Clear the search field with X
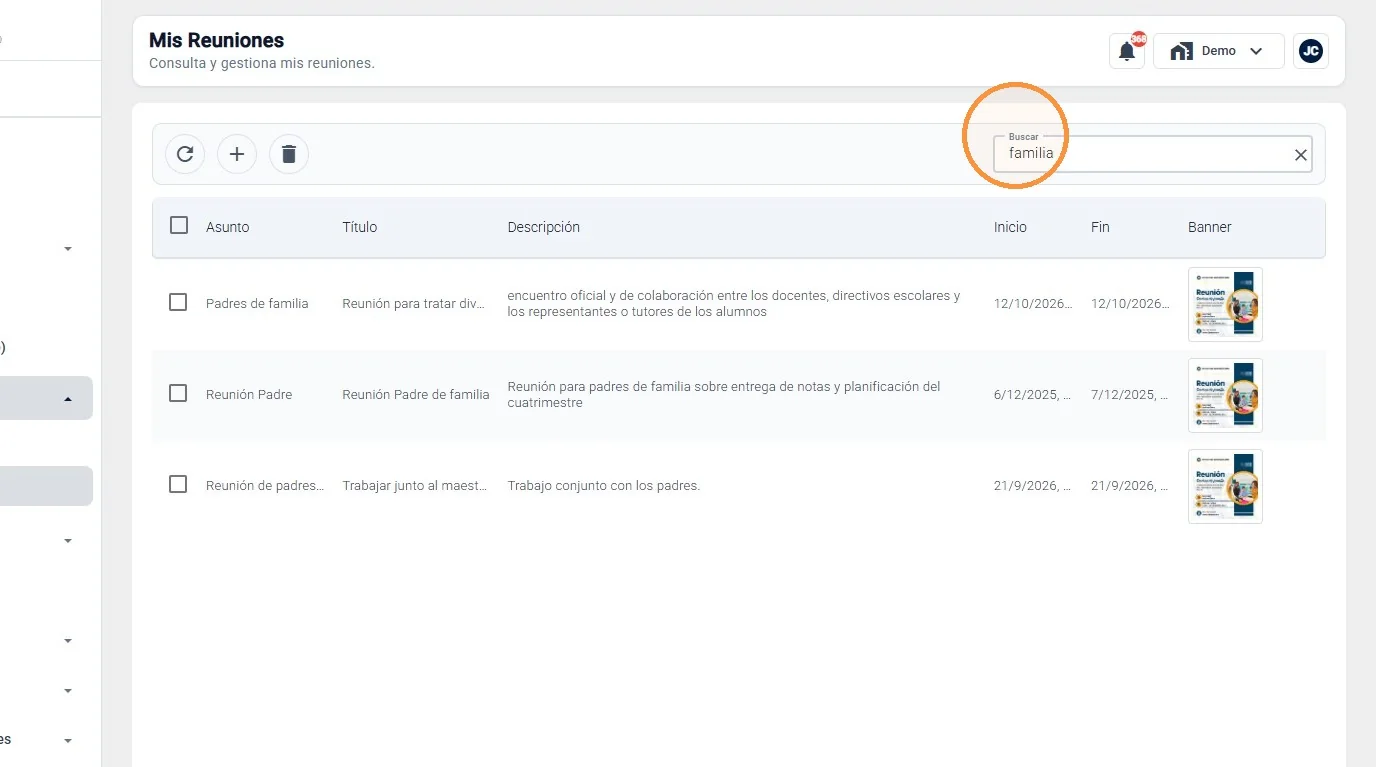The height and width of the screenshot is (767, 1376). point(1301,155)
